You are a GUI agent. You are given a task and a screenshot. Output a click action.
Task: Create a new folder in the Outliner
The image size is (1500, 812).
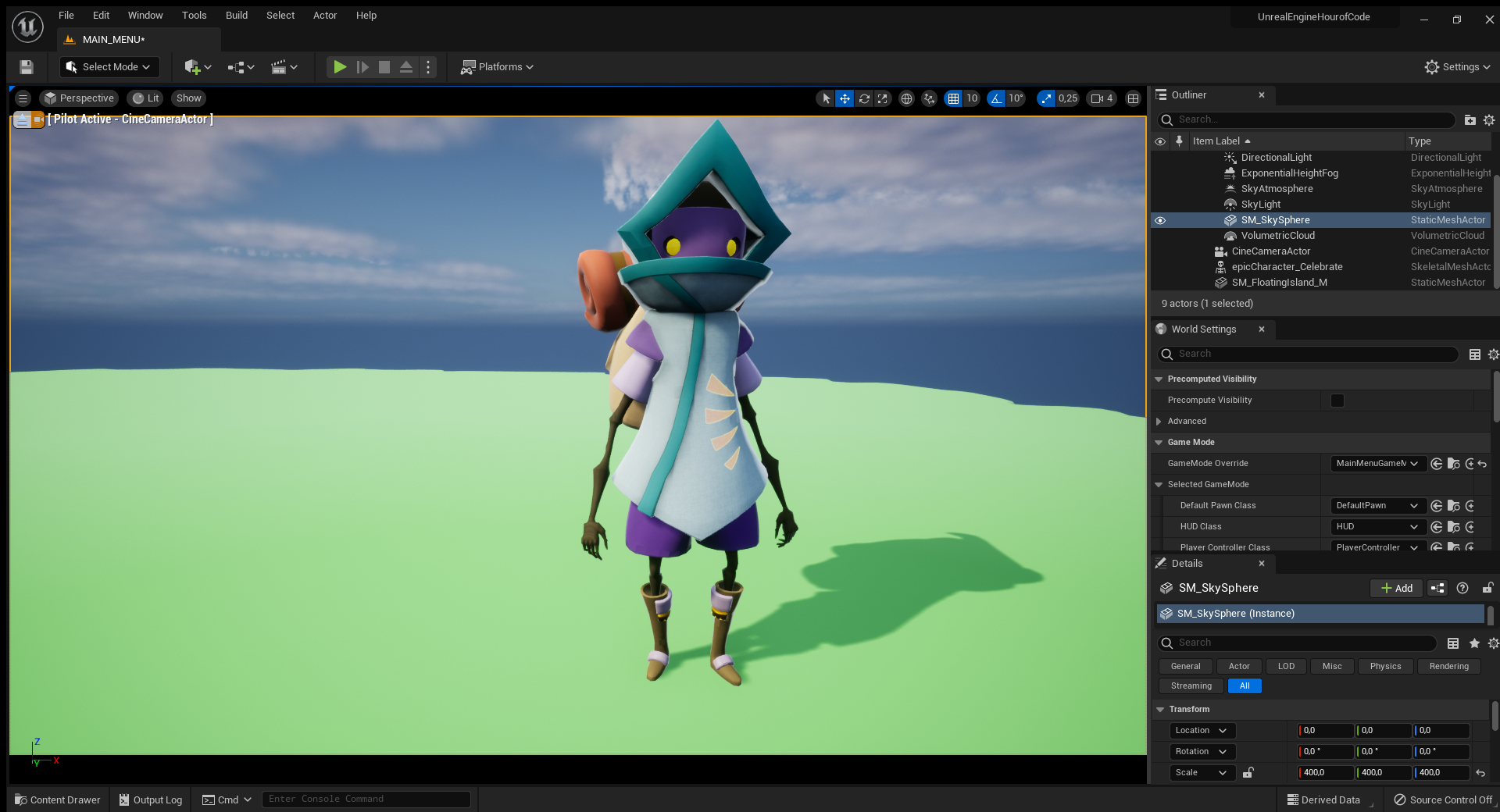pyautogui.click(x=1470, y=120)
